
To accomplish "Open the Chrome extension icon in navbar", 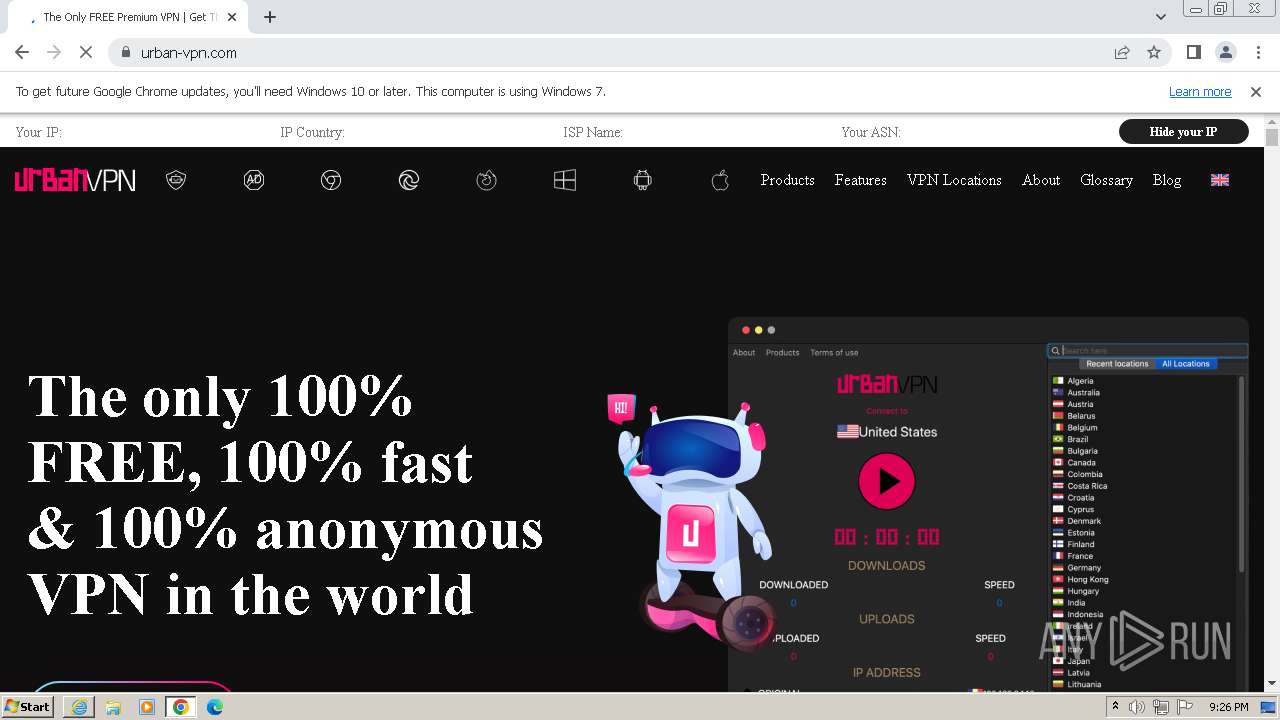I will pos(331,180).
